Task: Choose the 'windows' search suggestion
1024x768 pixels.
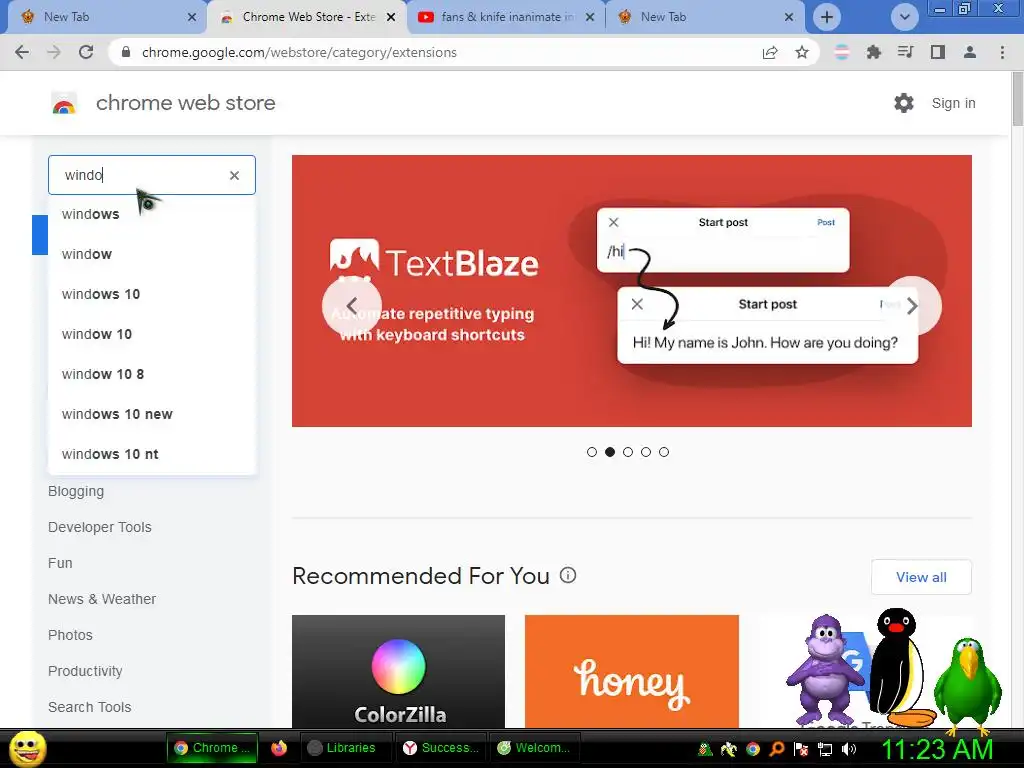Action: coord(152,214)
